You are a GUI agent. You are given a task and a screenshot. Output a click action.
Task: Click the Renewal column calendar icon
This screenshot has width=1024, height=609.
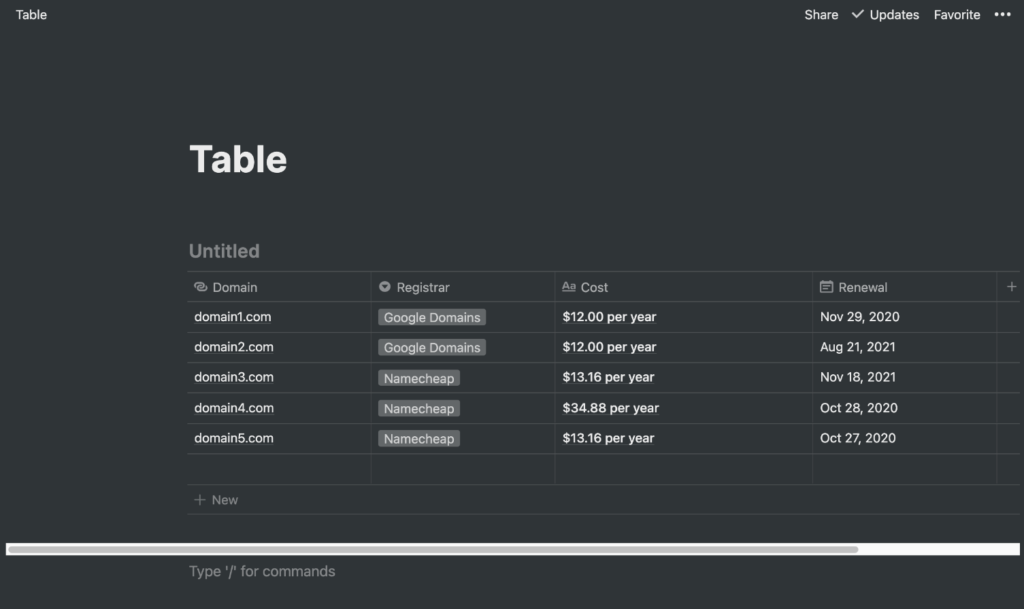coord(826,287)
